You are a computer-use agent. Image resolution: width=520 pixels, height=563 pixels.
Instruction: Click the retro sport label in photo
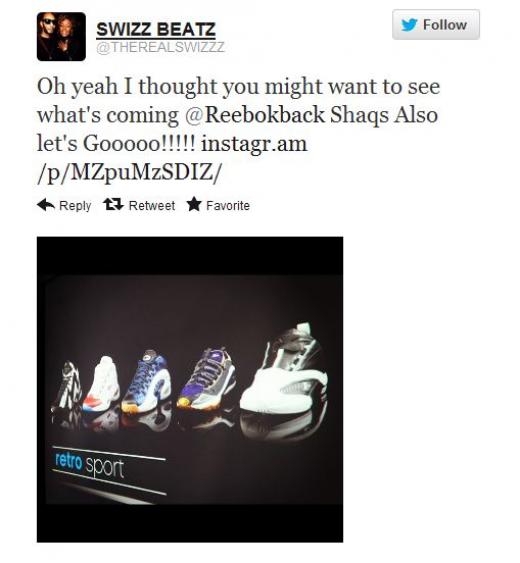tap(90, 465)
